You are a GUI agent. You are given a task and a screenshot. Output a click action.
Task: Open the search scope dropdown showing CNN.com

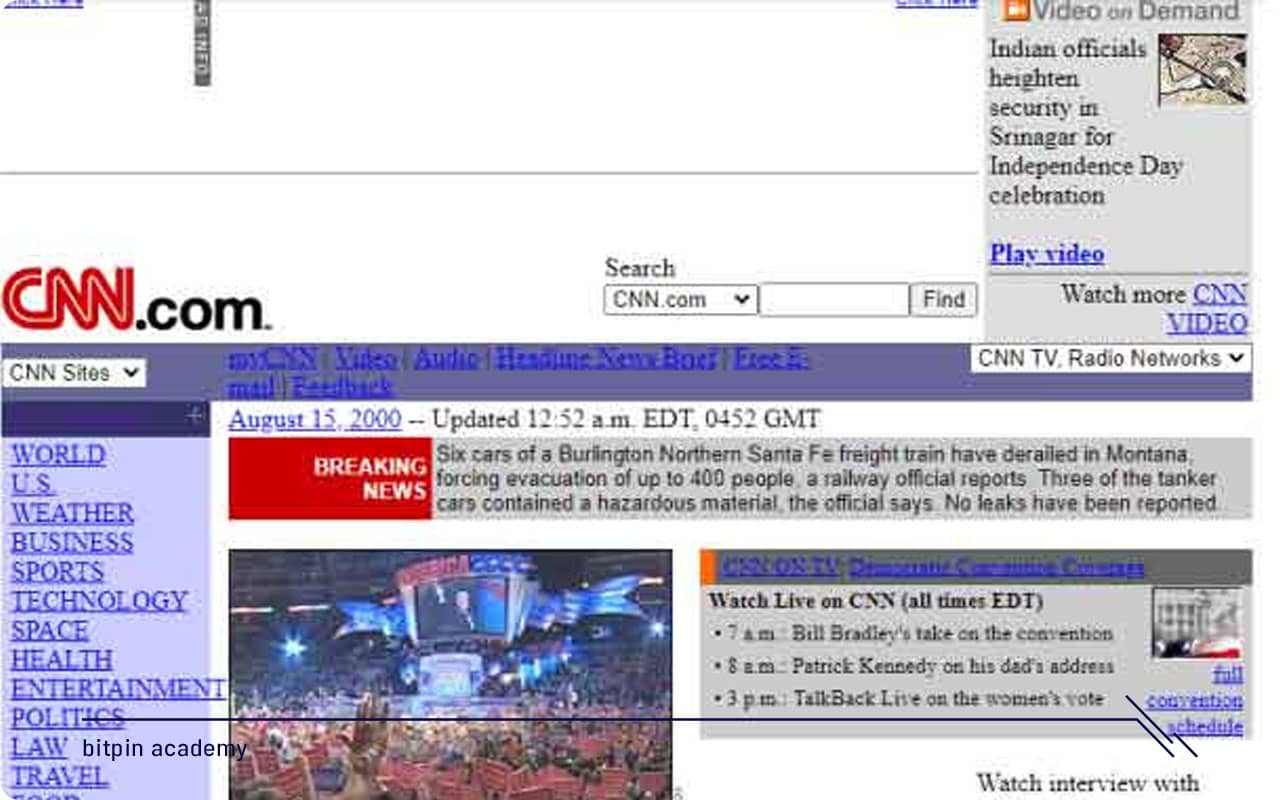[680, 300]
